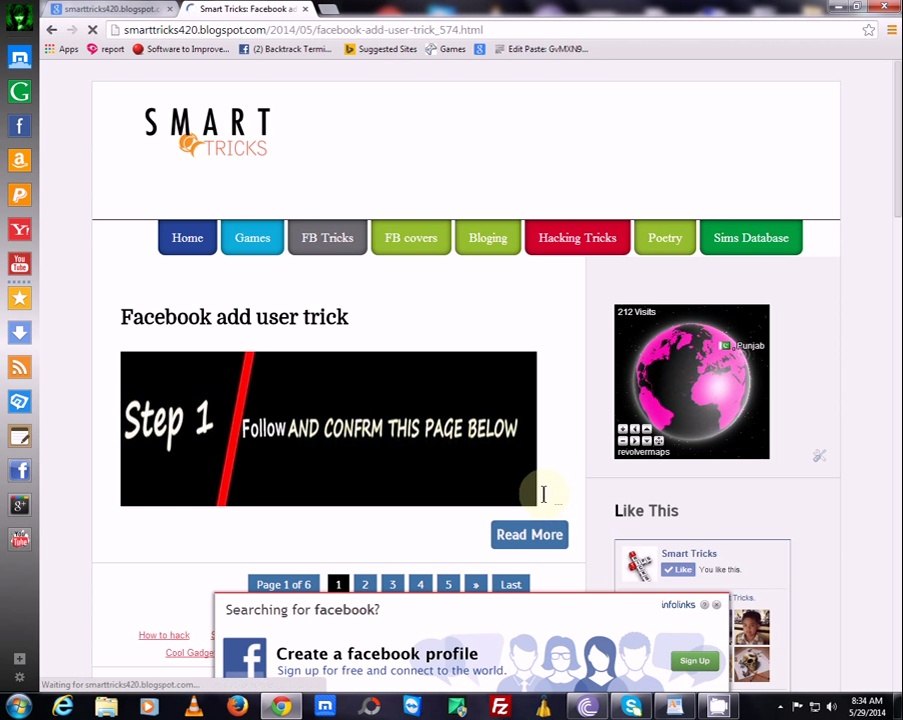The image size is (903, 720).
Task: Open the Games menu item
Action: coord(252,237)
